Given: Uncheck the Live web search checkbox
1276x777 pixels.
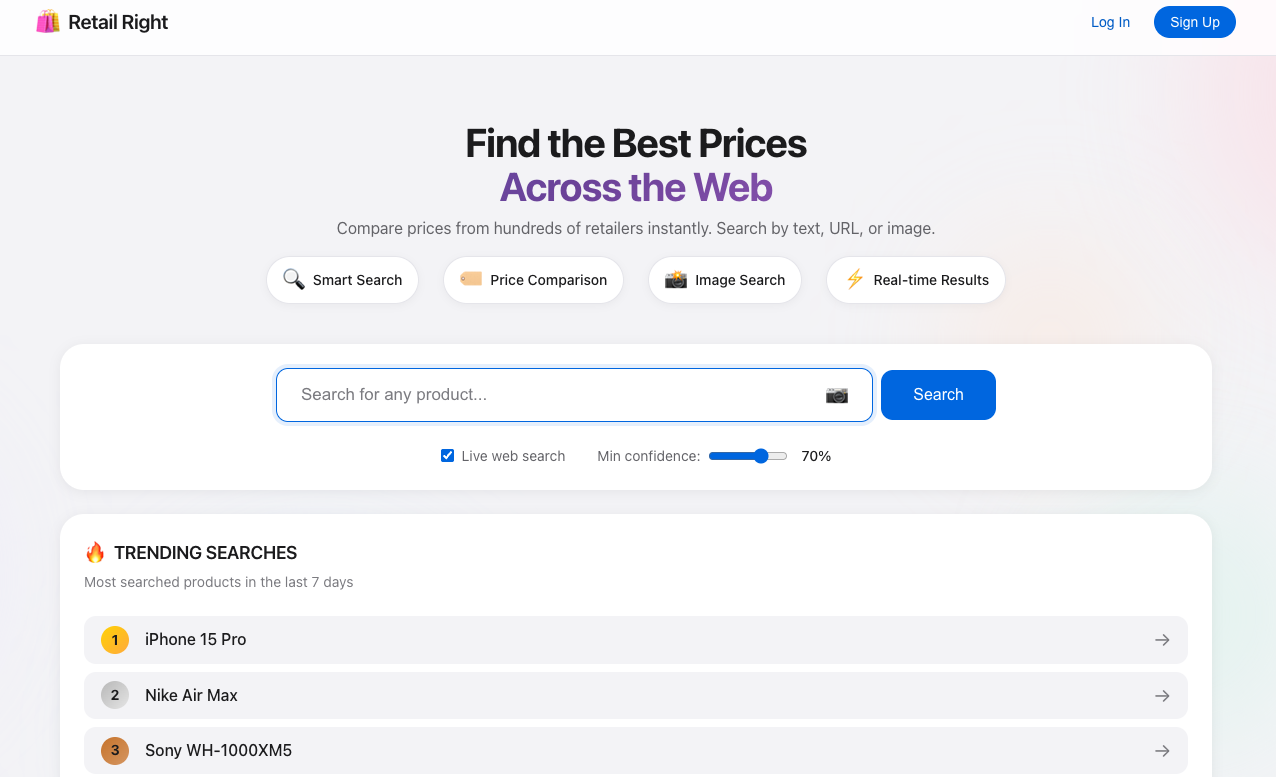Looking at the screenshot, I should coord(447,455).
